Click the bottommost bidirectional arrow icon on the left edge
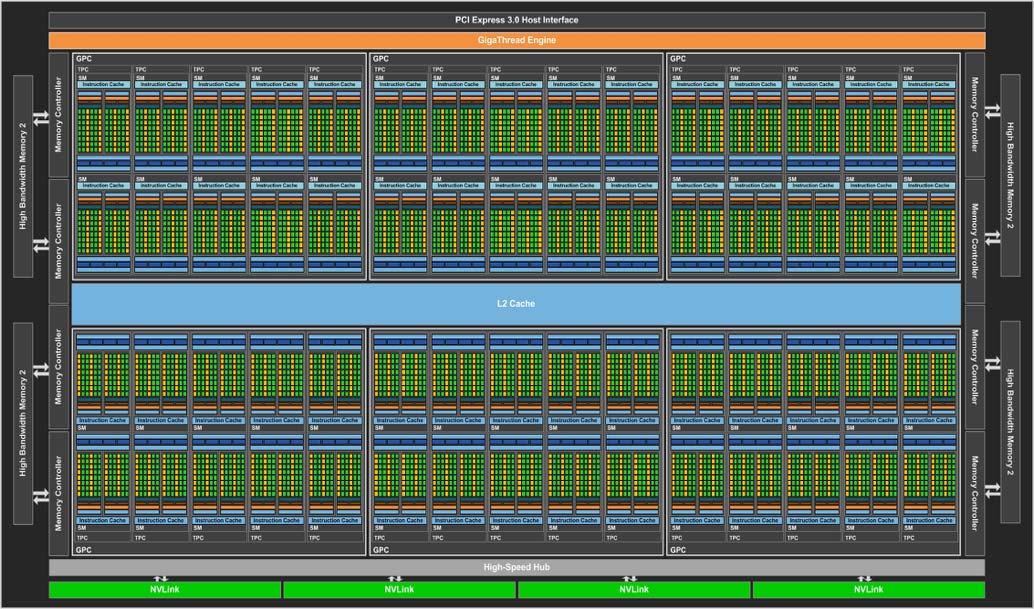 [x=41, y=497]
